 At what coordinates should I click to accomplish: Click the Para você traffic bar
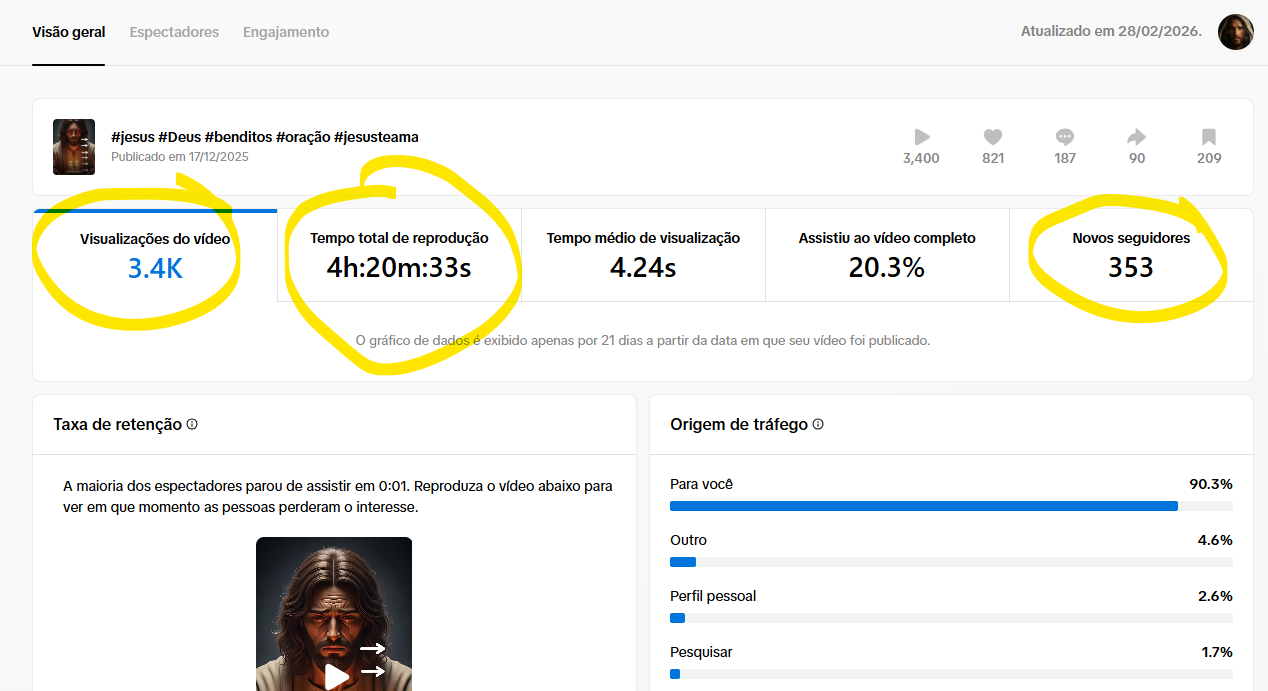(951, 506)
